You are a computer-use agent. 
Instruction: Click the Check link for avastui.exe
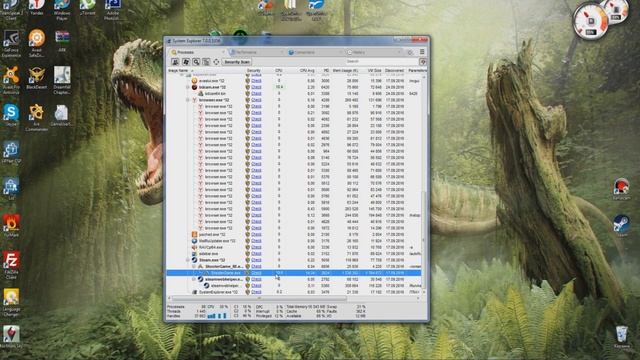256,81
